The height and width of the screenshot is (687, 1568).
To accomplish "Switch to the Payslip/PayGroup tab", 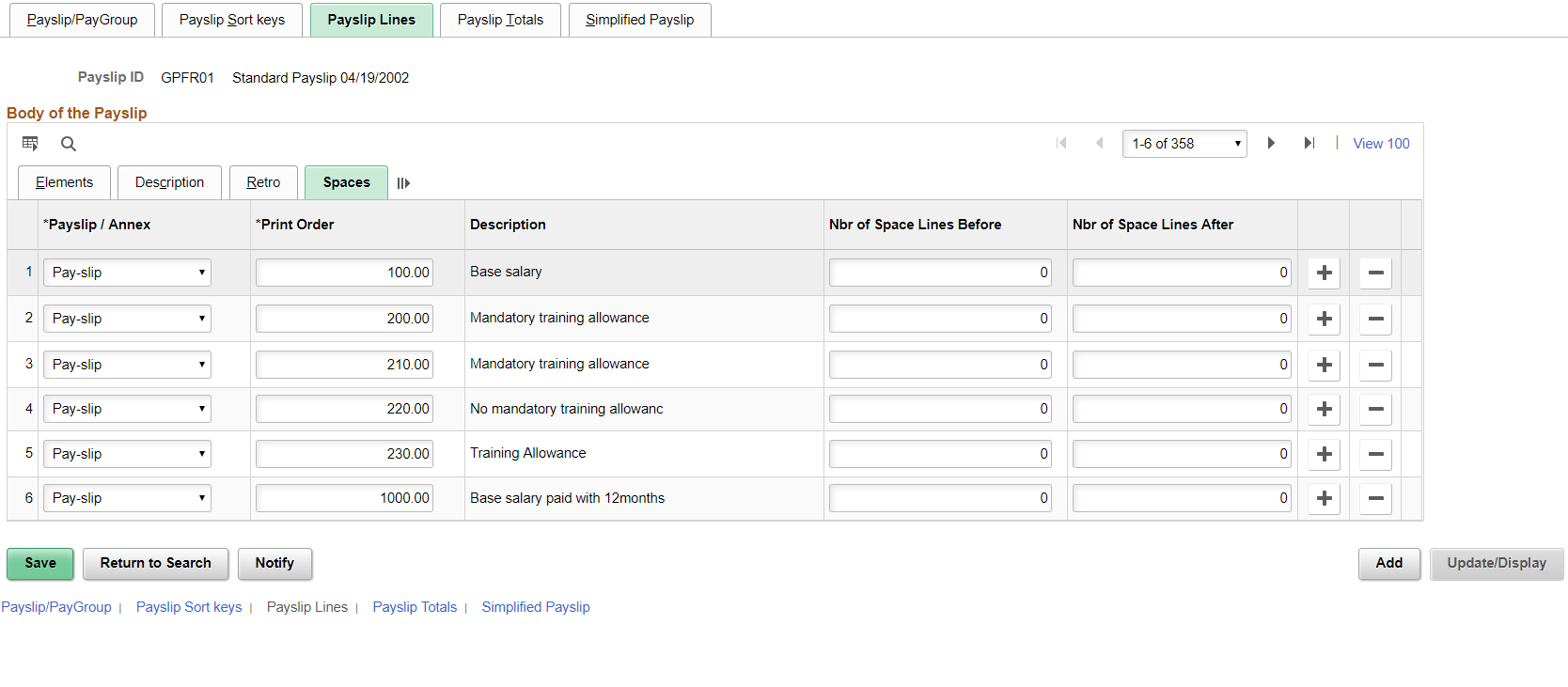I will tap(82, 20).
